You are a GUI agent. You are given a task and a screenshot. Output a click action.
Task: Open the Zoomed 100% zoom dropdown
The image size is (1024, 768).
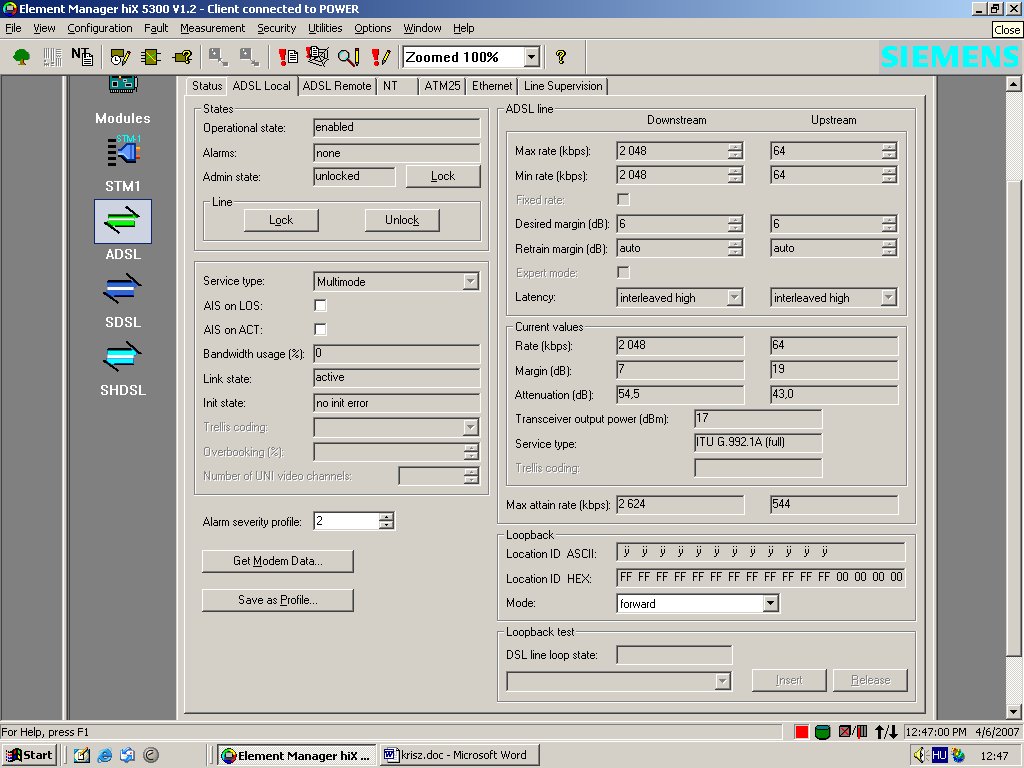tap(532, 57)
